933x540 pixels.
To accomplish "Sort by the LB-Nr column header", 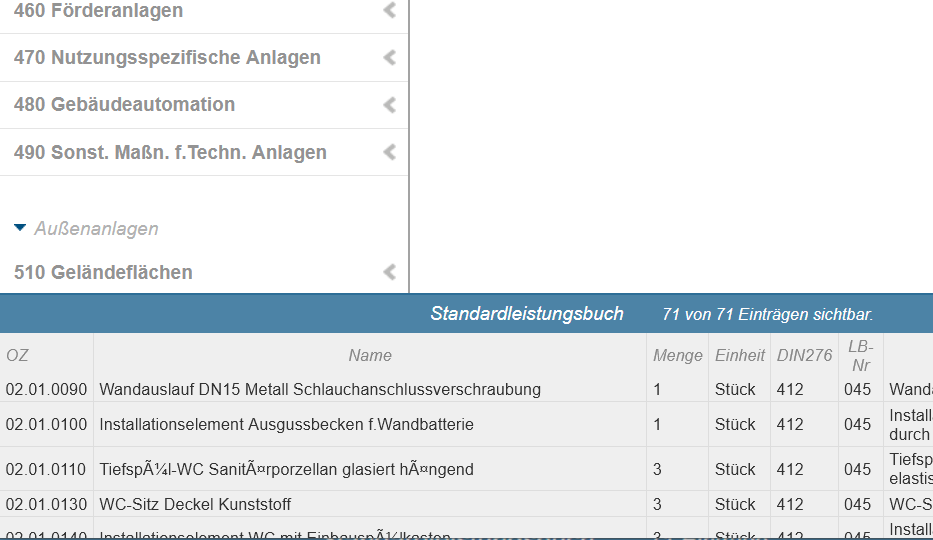I will (x=861, y=356).
